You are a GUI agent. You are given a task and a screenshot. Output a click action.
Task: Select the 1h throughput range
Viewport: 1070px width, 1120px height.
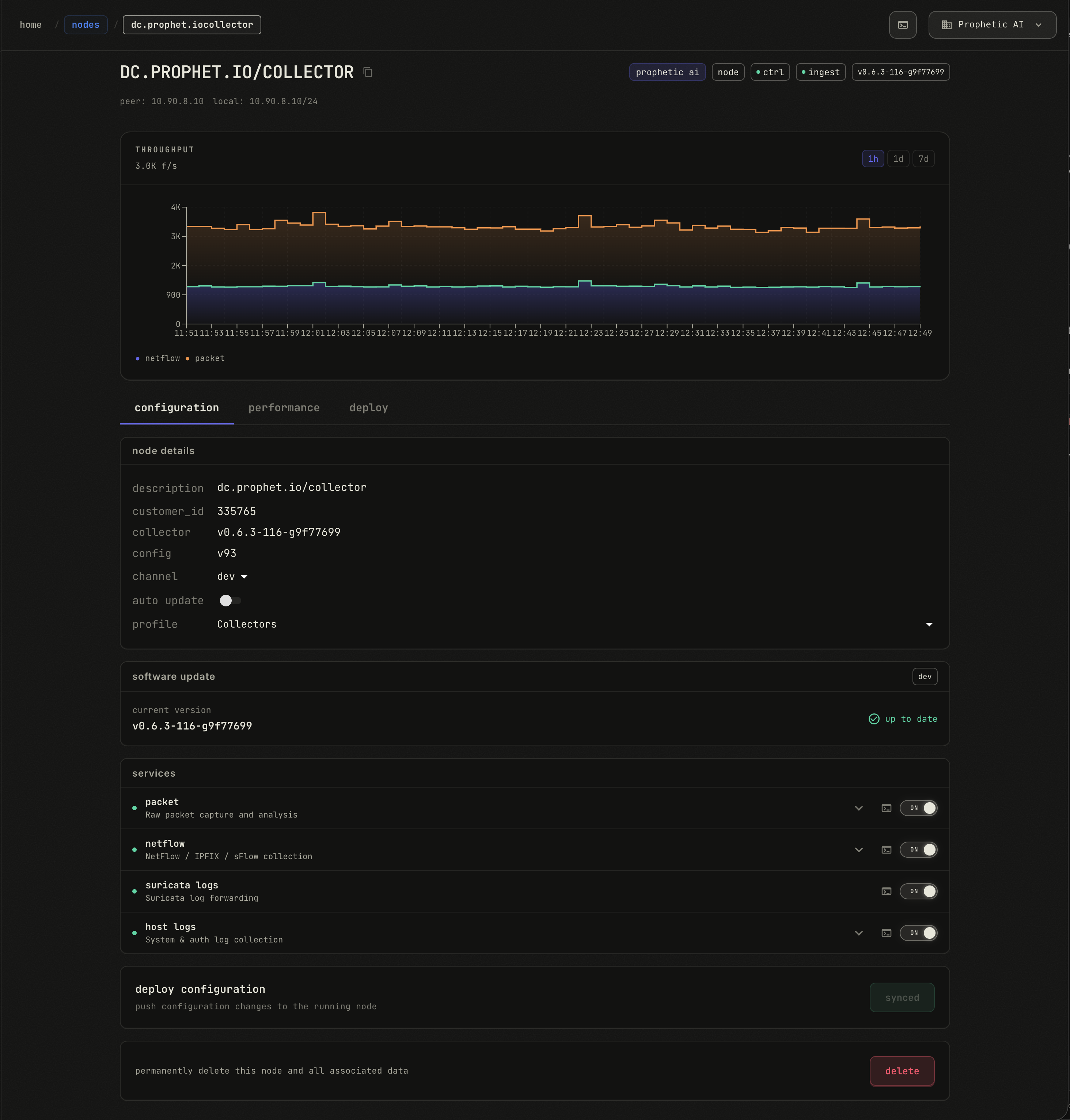click(873, 159)
